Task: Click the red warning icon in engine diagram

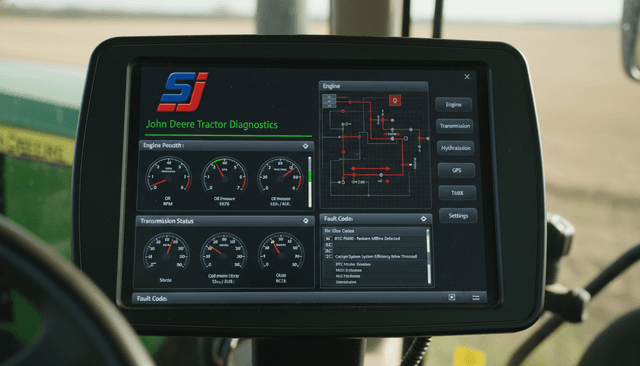Action: [x=395, y=100]
